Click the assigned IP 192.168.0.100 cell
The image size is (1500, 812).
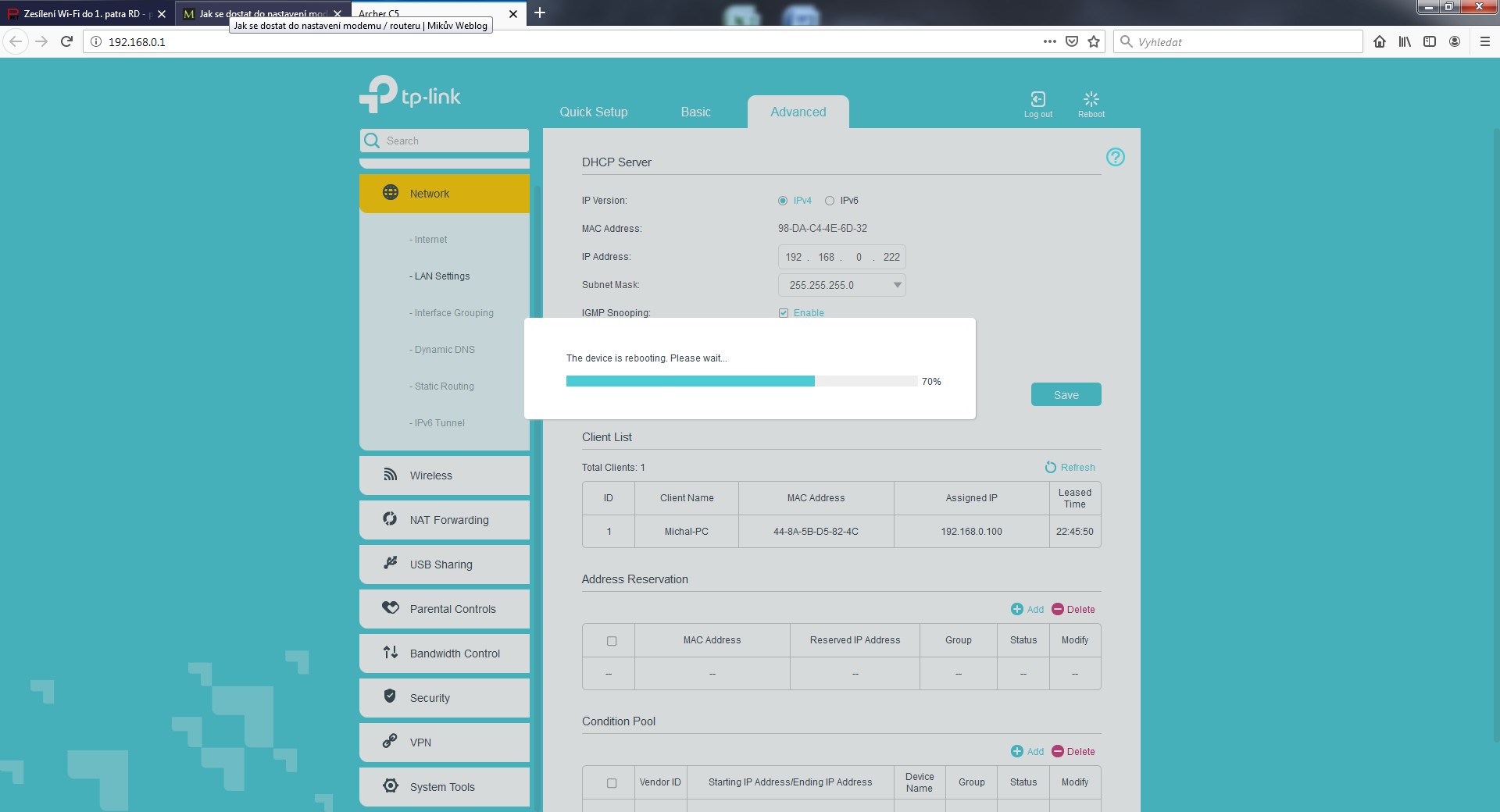click(x=971, y=531)
